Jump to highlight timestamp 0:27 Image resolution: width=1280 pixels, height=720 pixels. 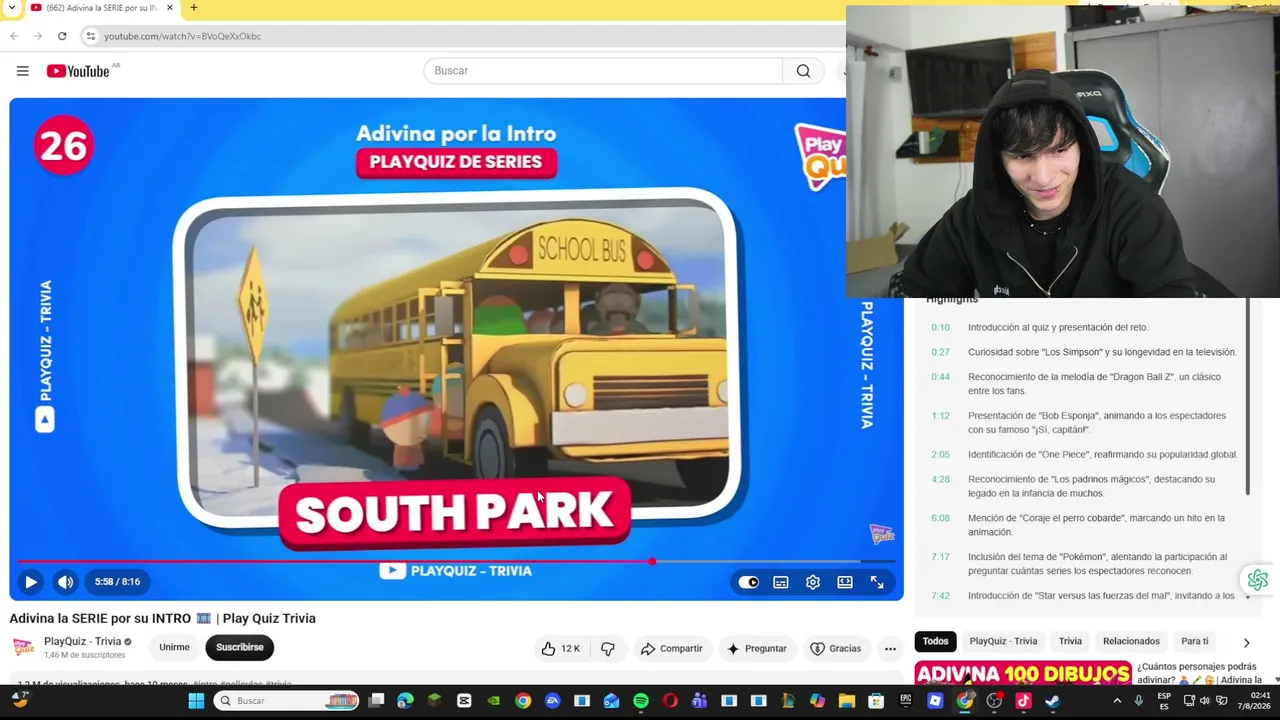(940, 352)
